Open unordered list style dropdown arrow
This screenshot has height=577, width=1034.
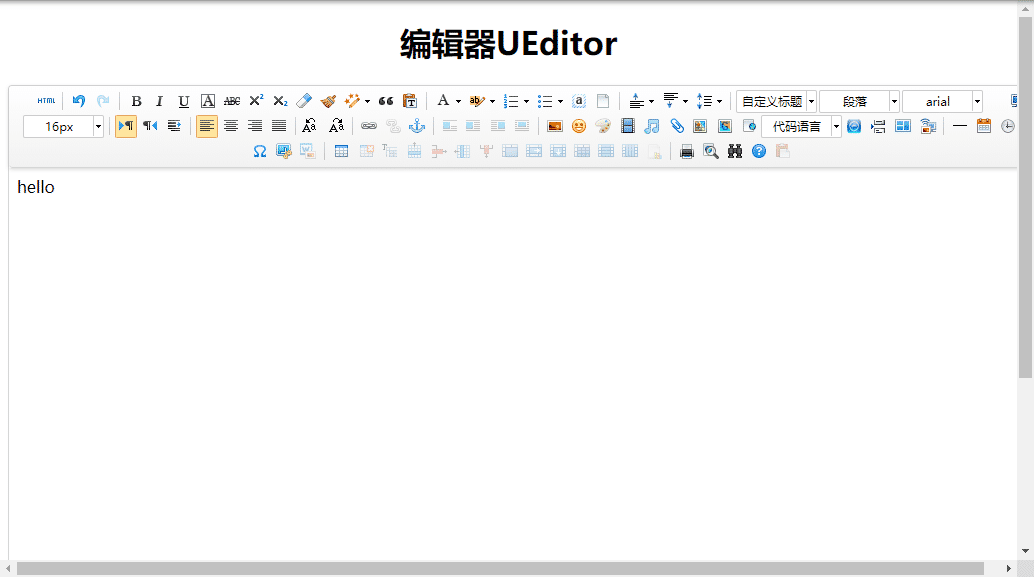[560, 102]
